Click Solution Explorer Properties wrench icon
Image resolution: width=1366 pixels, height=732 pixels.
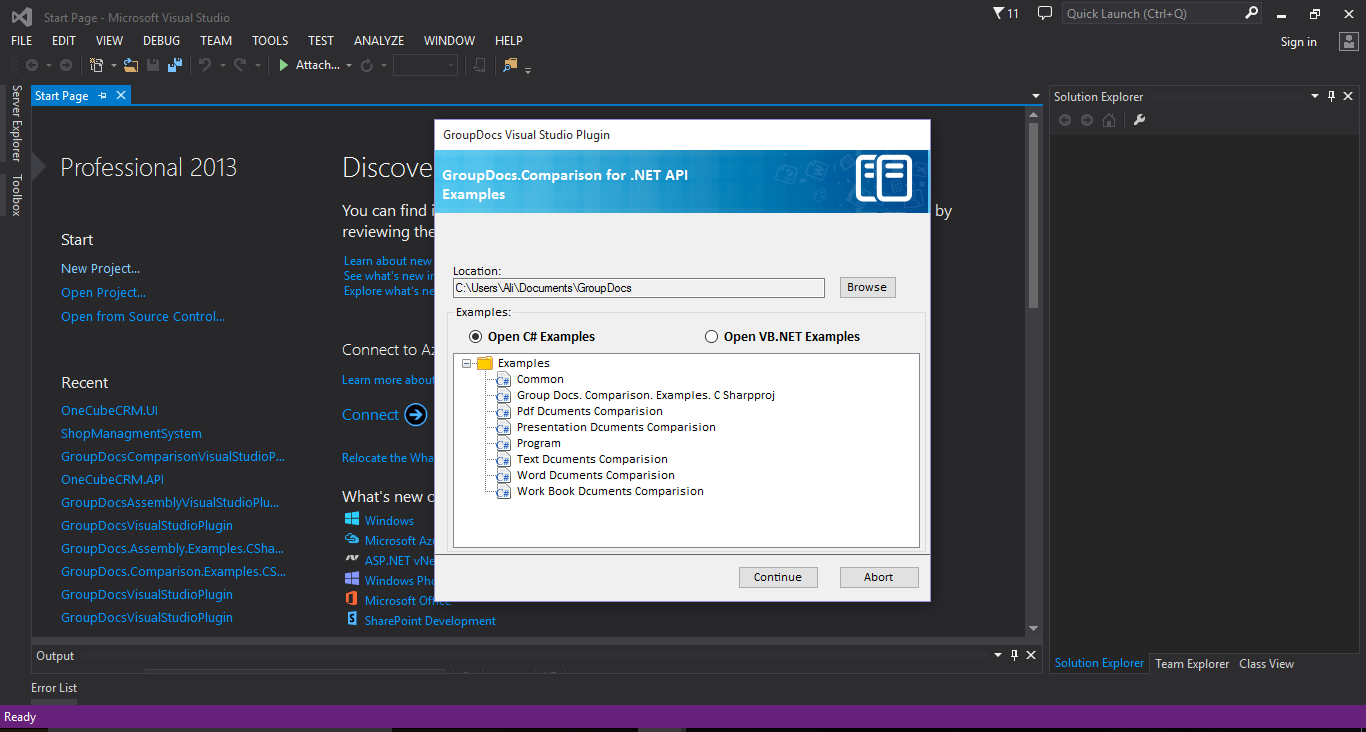click(x=1139, y=120)
